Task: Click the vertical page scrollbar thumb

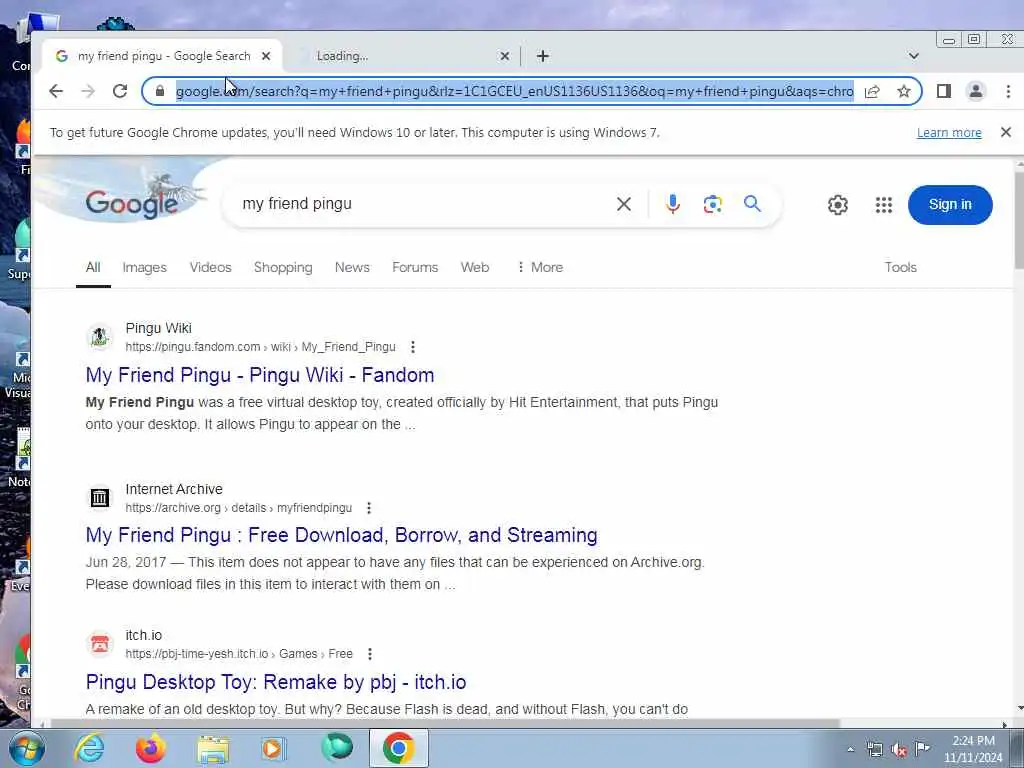Action: [1018, 221]
